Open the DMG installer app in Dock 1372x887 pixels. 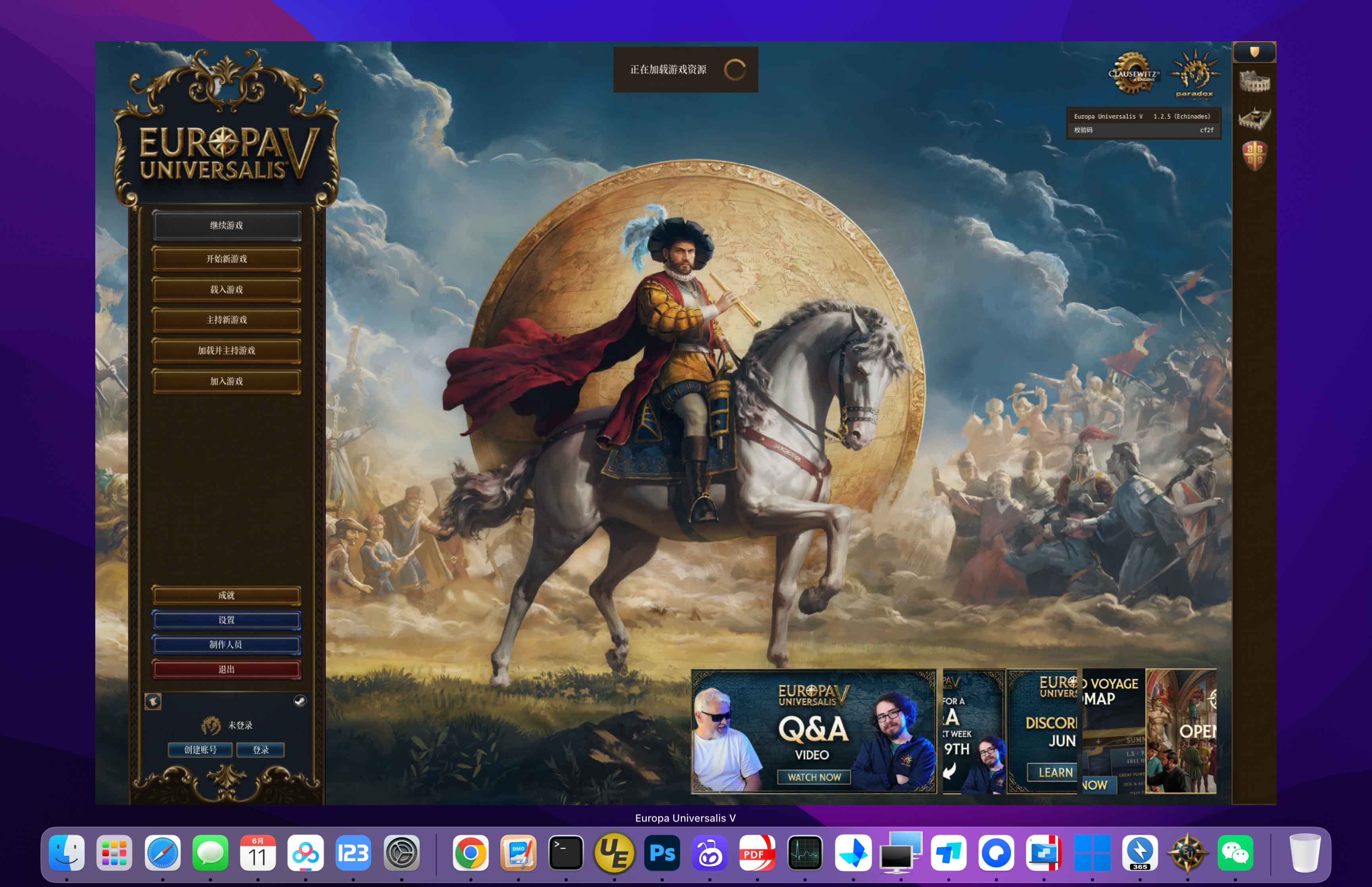[519, 852]
